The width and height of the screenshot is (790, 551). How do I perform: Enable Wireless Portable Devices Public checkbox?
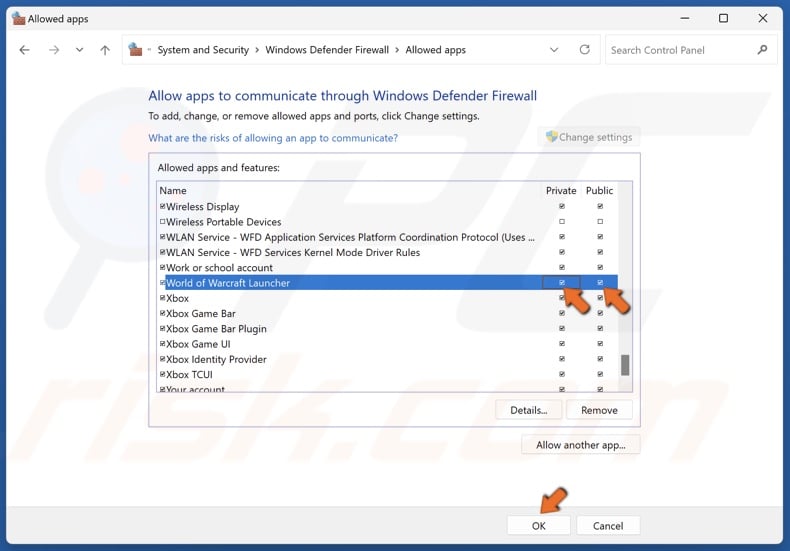[x=600, y=221]
